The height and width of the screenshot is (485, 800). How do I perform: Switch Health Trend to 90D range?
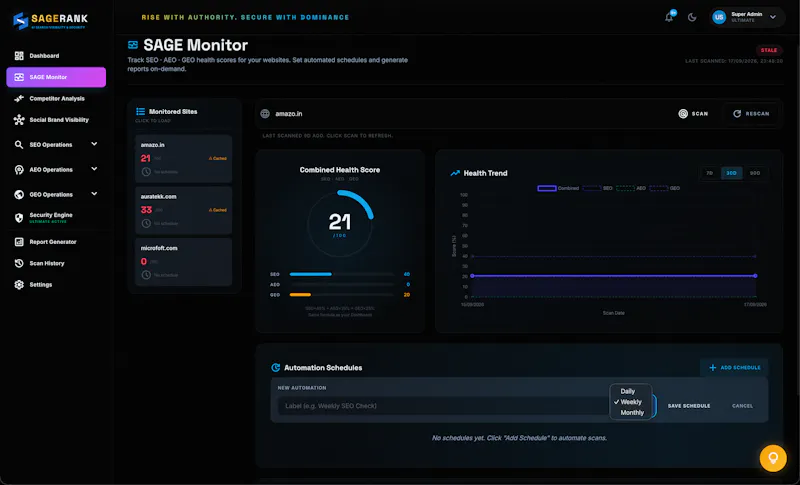coord(755,173)
